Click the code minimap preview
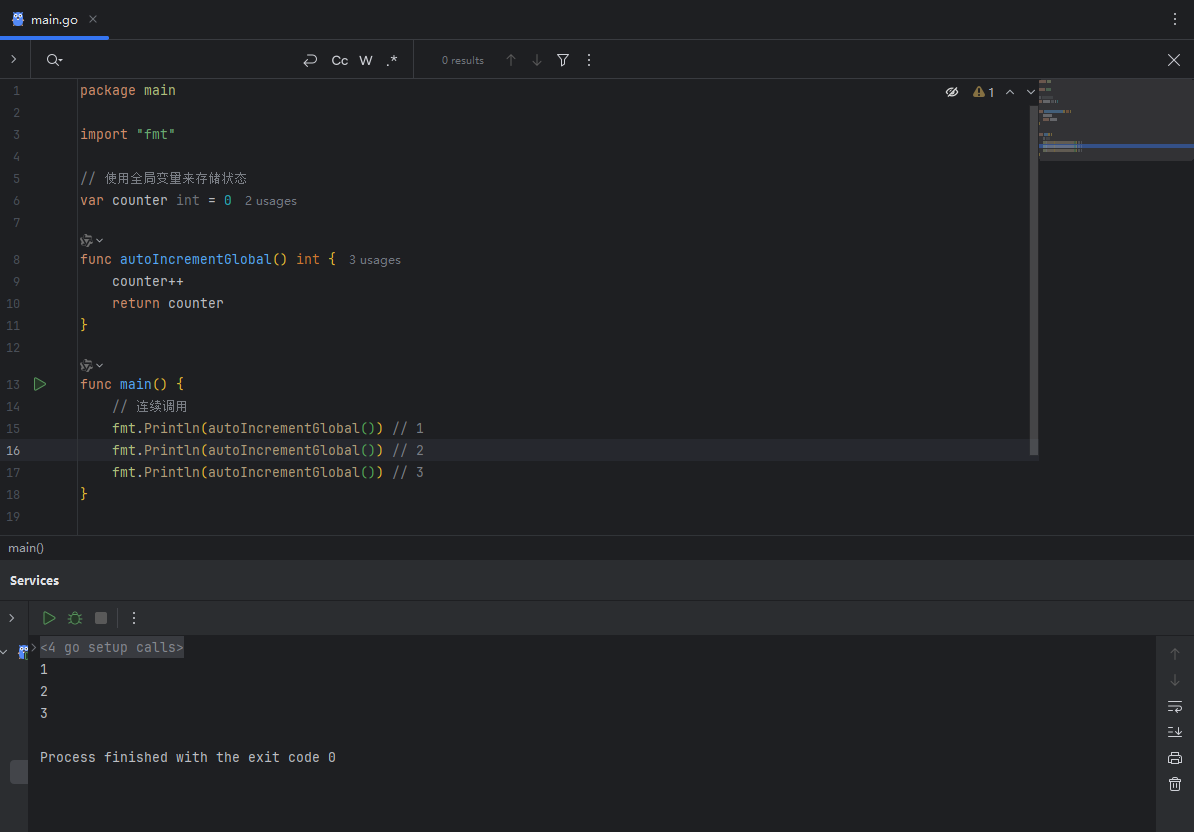The height and width of the screenshot is (832, 1194). click(1116, 120)
